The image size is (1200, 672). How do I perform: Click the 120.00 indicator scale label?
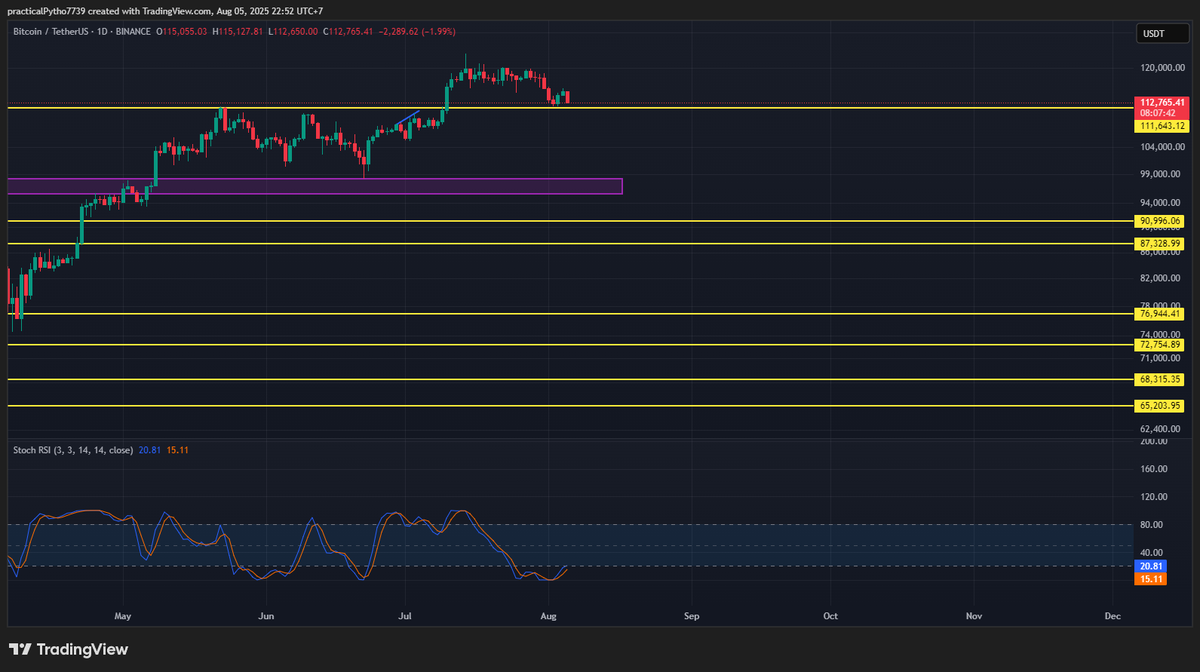1153,496
